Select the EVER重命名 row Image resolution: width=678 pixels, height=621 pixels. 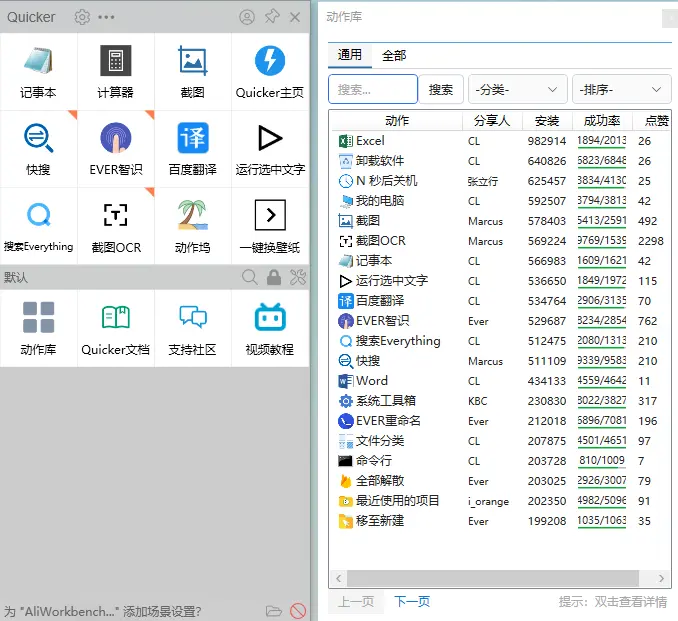[x=501, y=421]
